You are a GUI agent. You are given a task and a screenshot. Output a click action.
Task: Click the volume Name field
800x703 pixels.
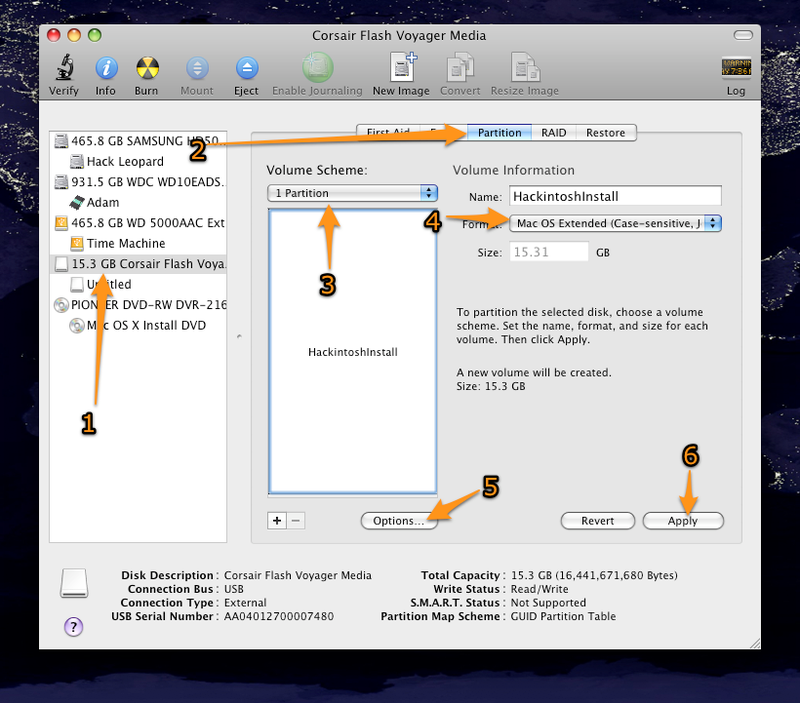(615, 196)
